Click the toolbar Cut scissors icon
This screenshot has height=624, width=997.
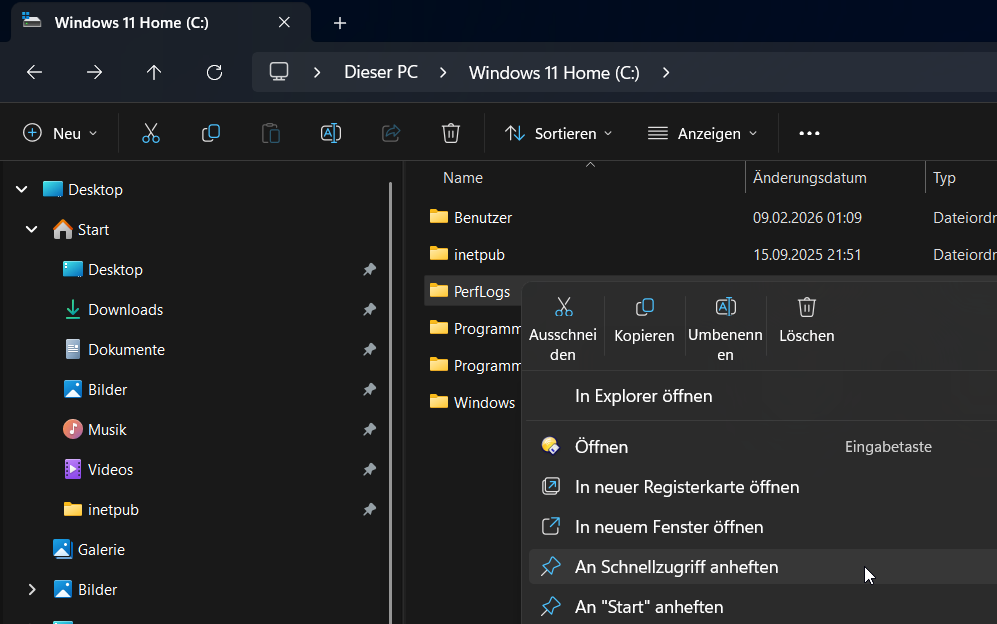click(151, 133)
